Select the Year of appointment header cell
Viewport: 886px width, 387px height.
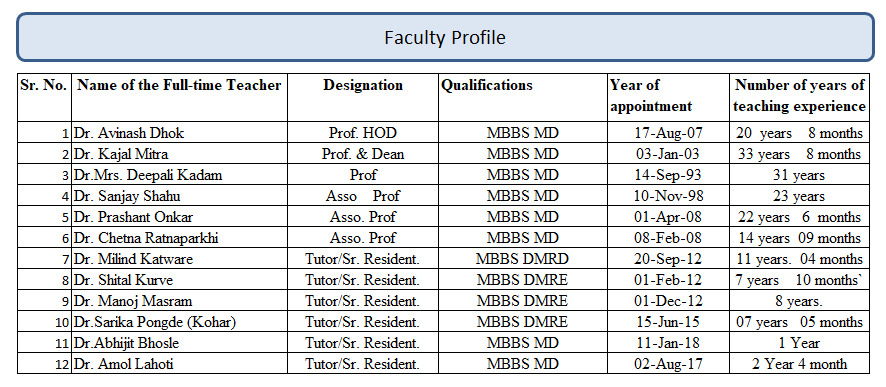coord(668,97)
